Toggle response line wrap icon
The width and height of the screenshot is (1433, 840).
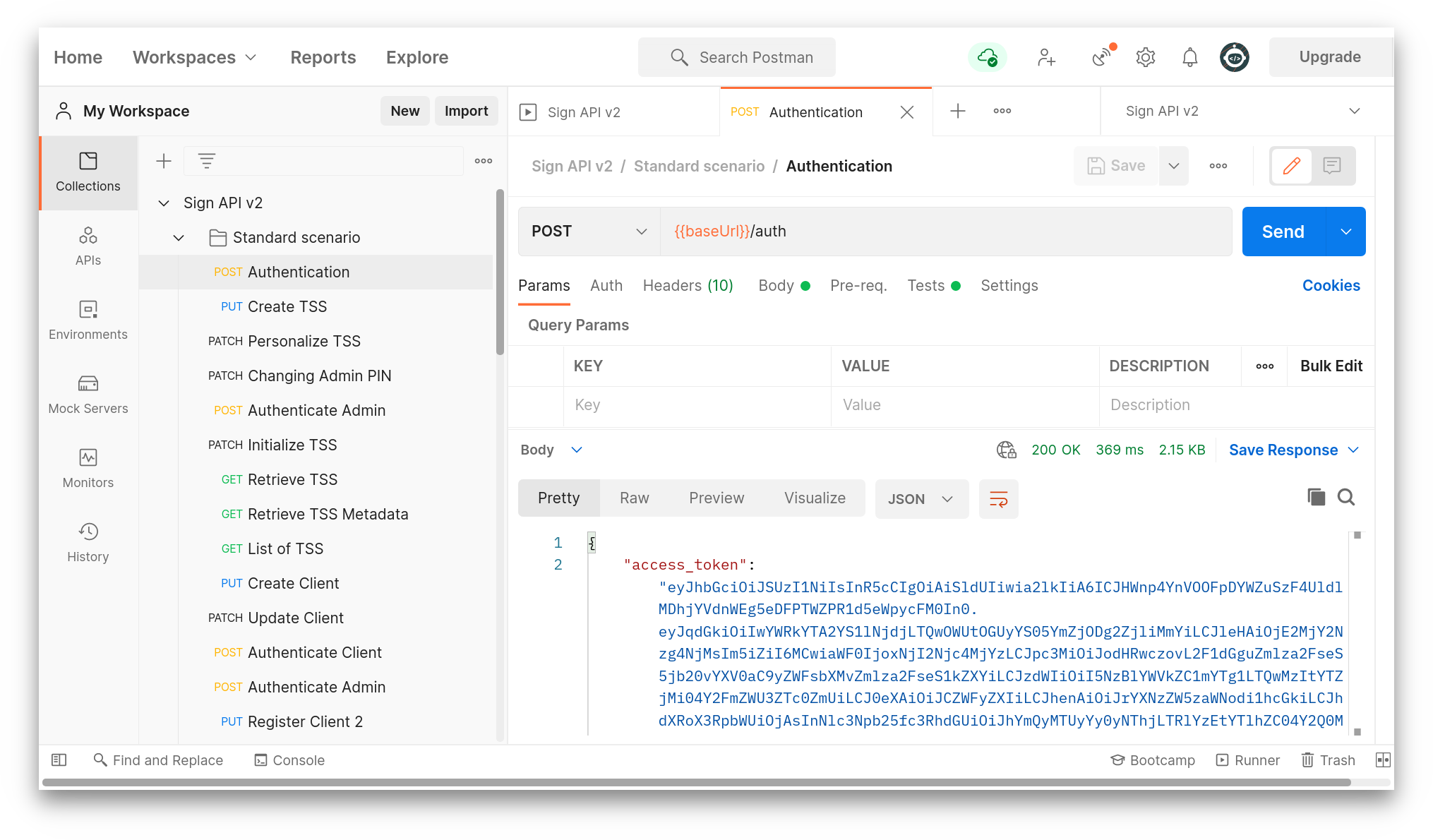click(998, 499)
